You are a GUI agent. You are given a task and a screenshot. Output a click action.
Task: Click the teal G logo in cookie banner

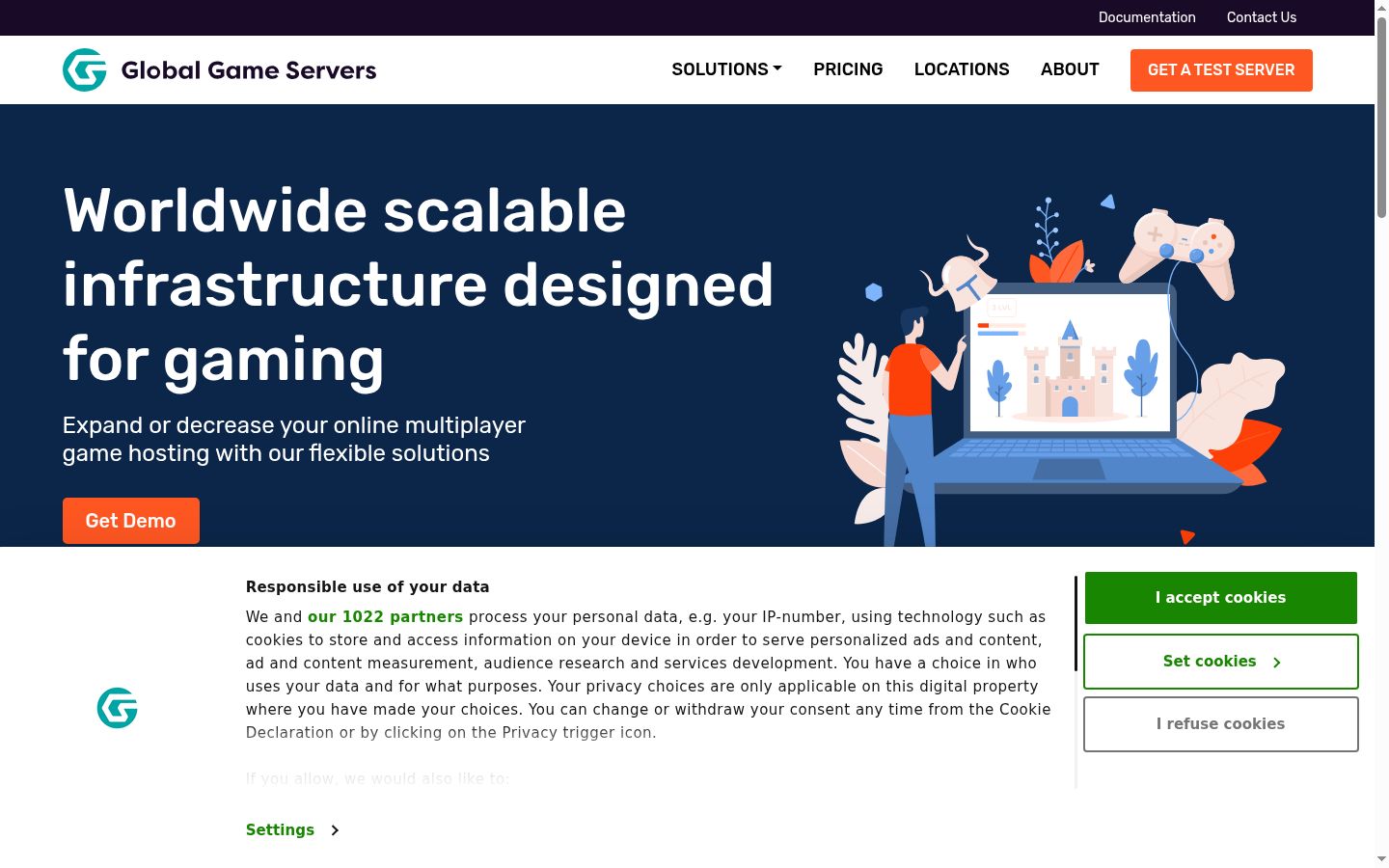[118, 708]
